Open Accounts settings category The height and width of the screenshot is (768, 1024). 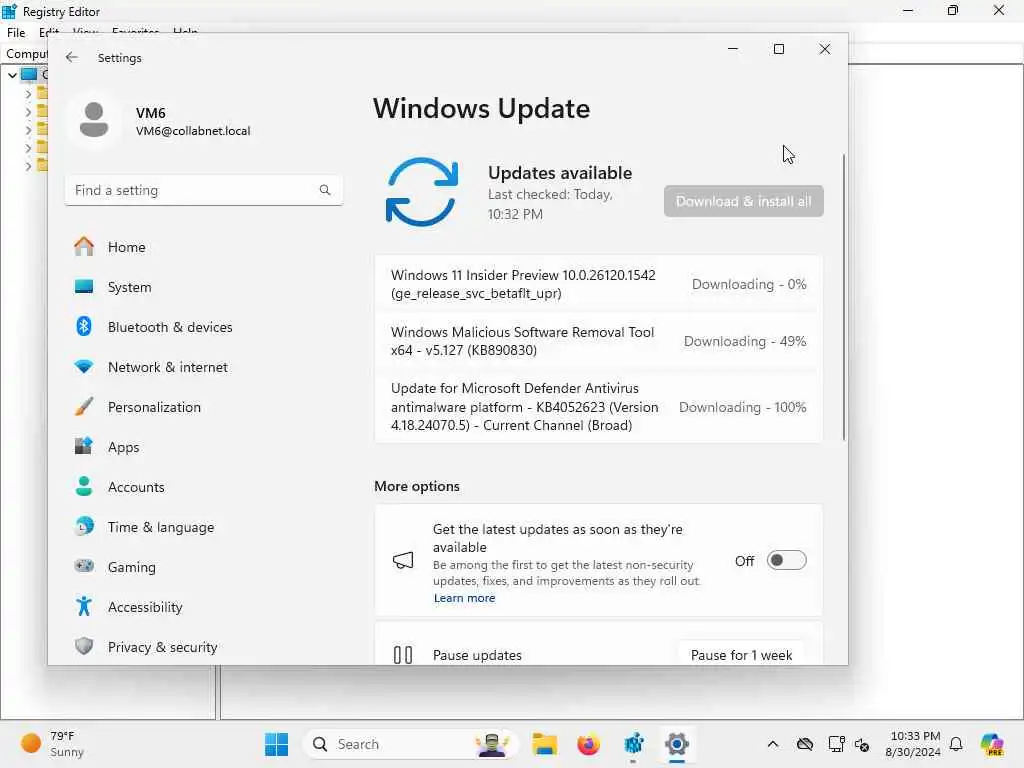click(x=136, y=487)
